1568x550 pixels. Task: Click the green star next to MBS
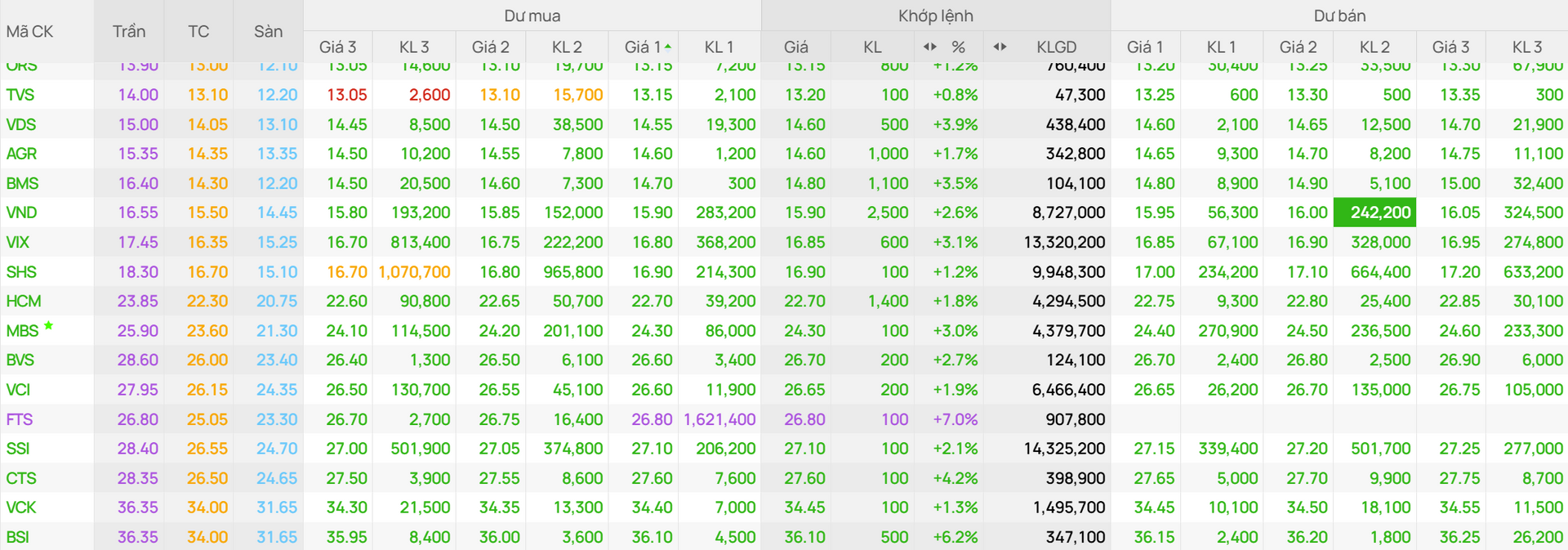pos(48,326)
